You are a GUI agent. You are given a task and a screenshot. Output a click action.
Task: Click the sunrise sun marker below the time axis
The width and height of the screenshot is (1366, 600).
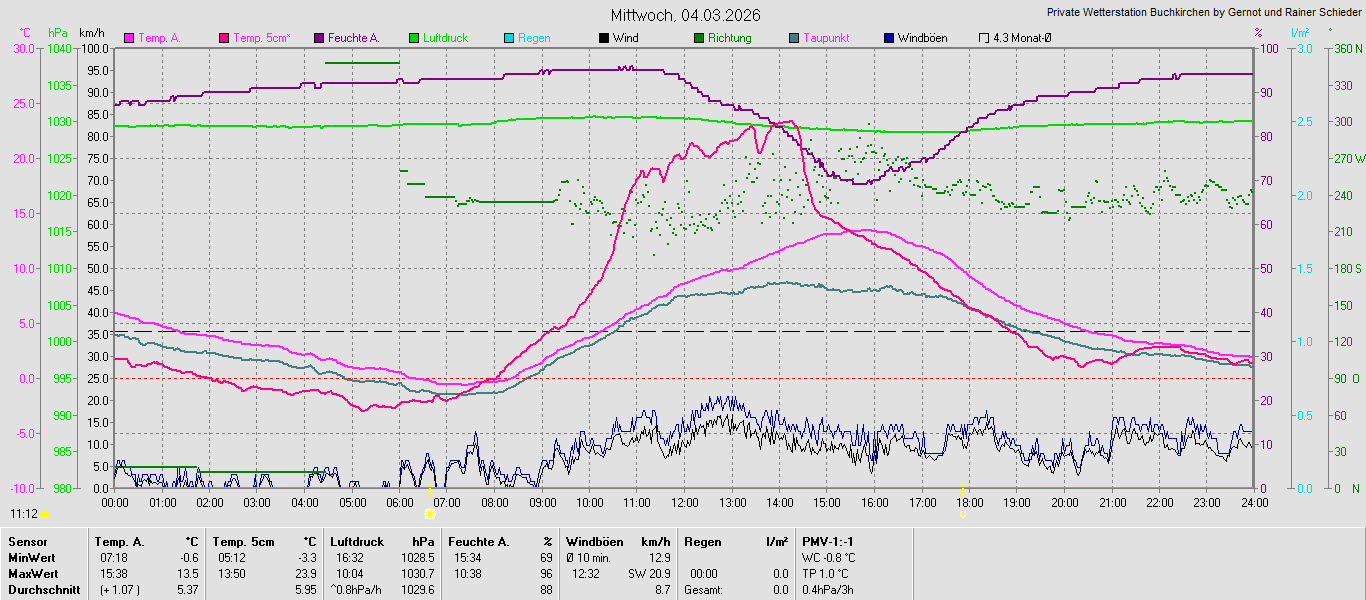430,514
